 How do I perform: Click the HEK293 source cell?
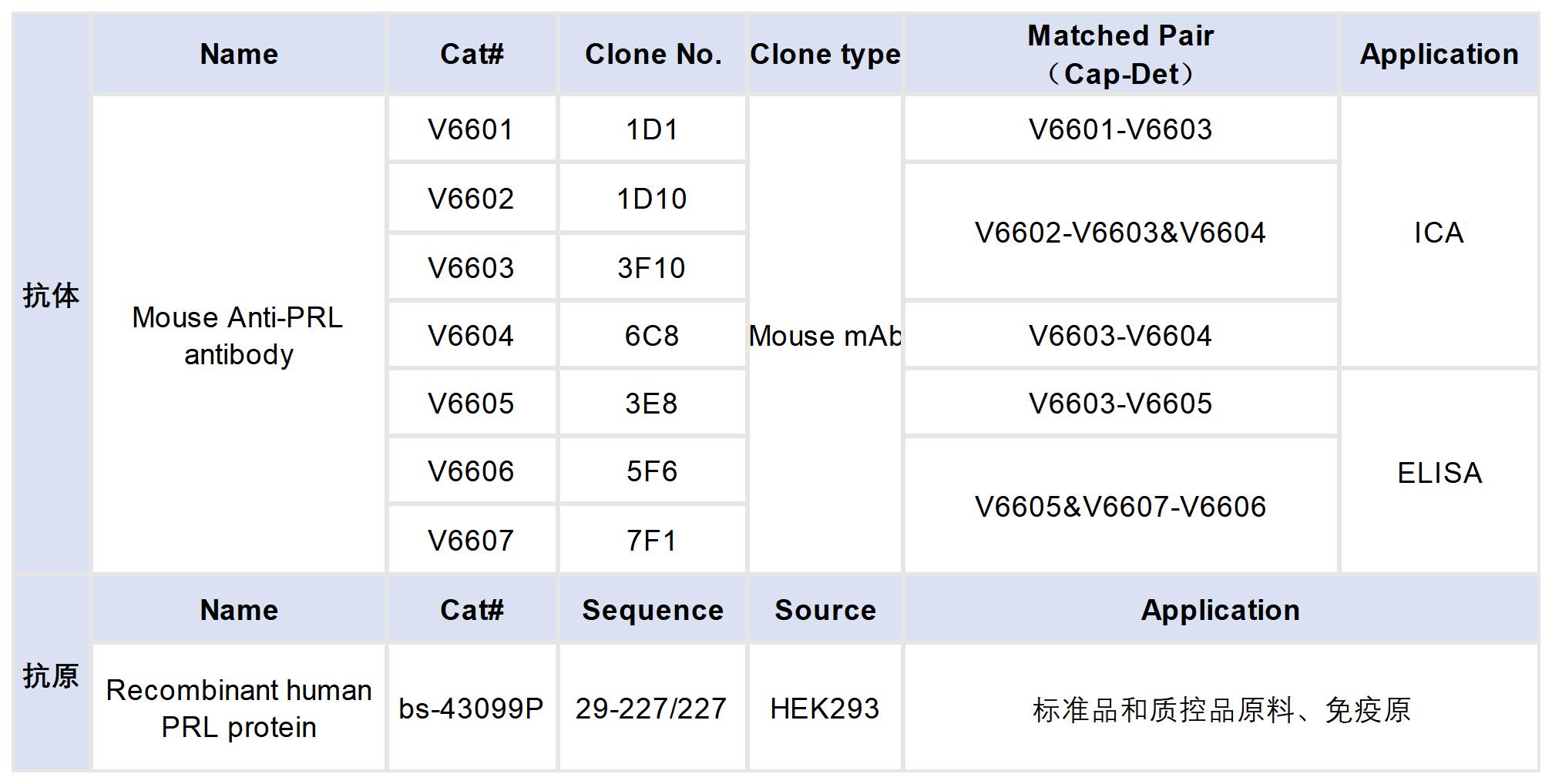(825, 709)
